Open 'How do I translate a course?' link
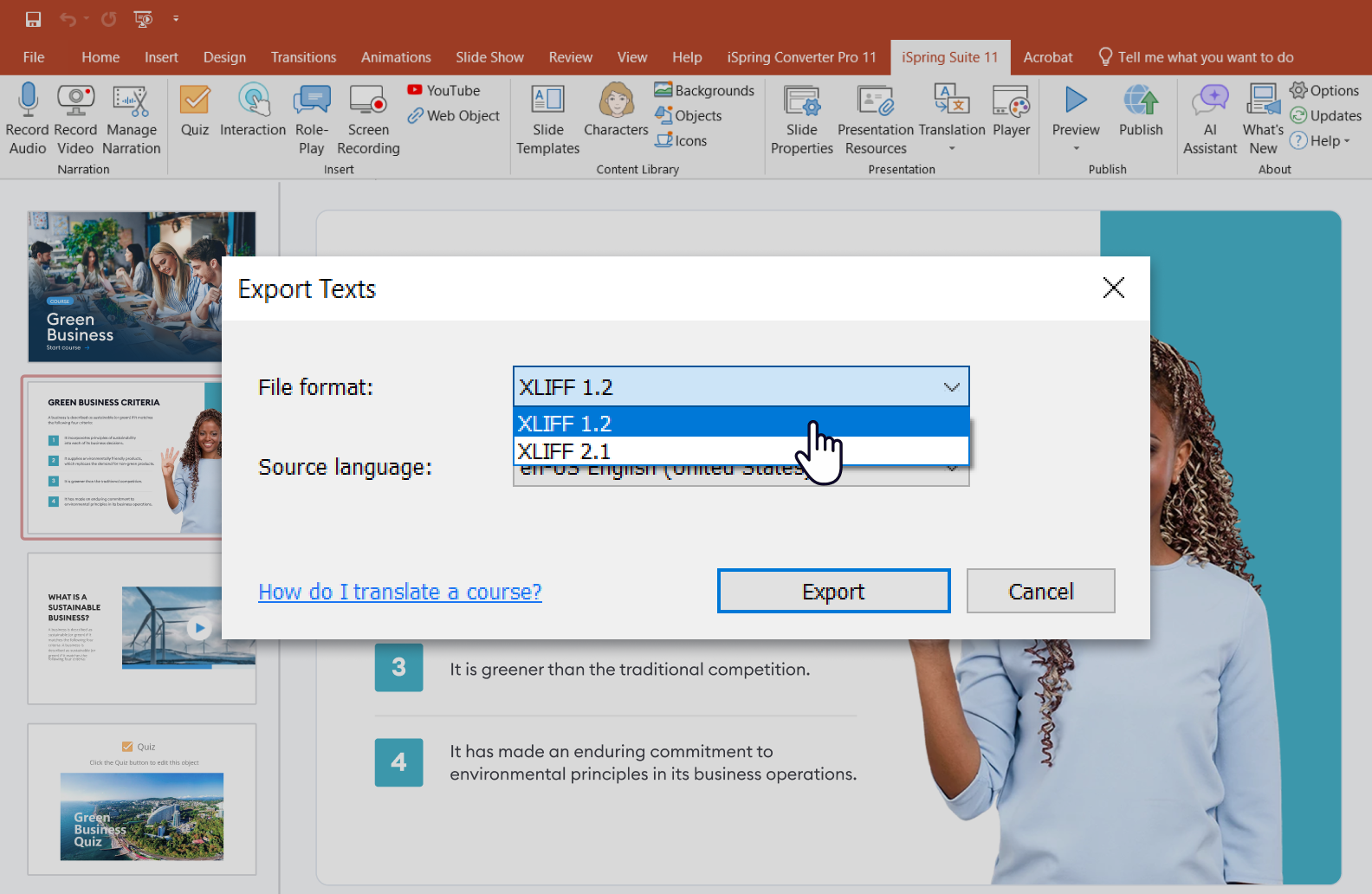The image size is (1372, 894). (400, 592)
